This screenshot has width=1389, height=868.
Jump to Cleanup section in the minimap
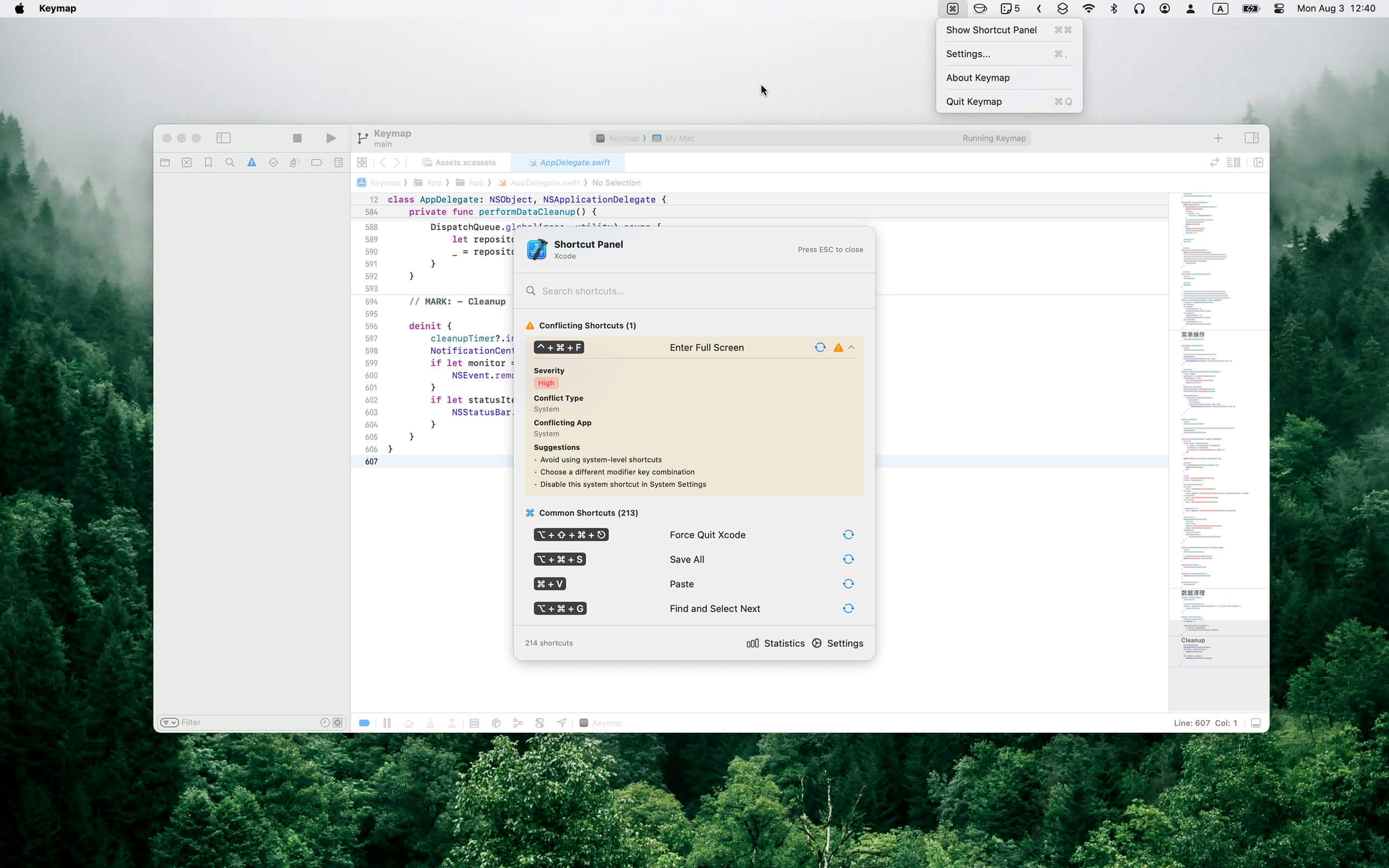1193,640
